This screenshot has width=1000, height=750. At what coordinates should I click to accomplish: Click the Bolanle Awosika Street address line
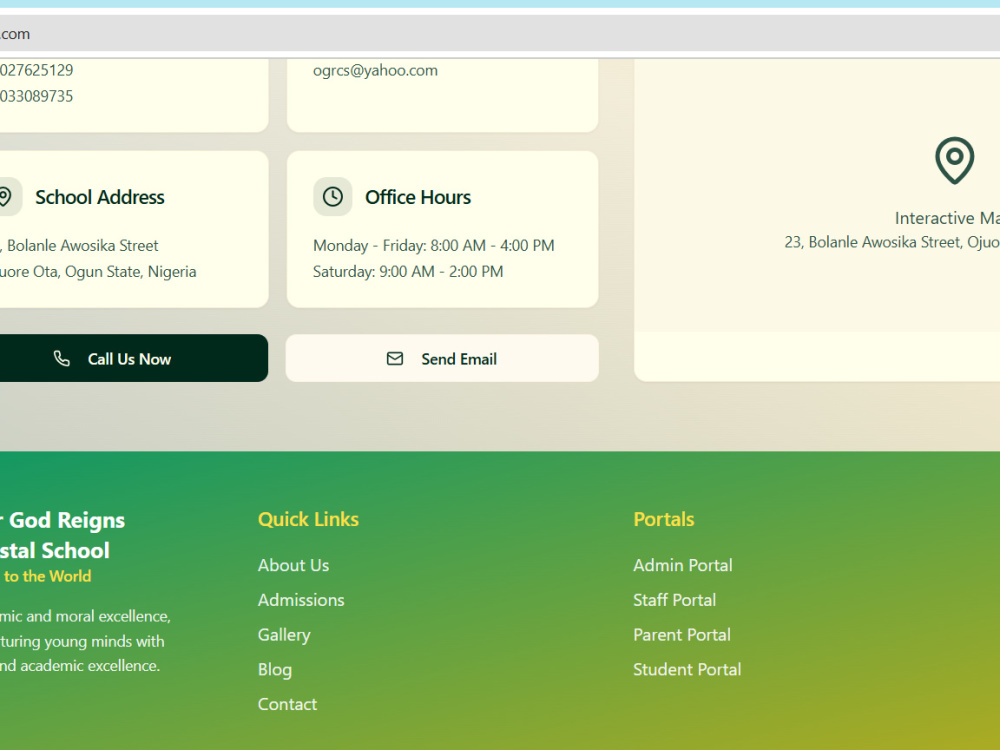pos(80,246)
